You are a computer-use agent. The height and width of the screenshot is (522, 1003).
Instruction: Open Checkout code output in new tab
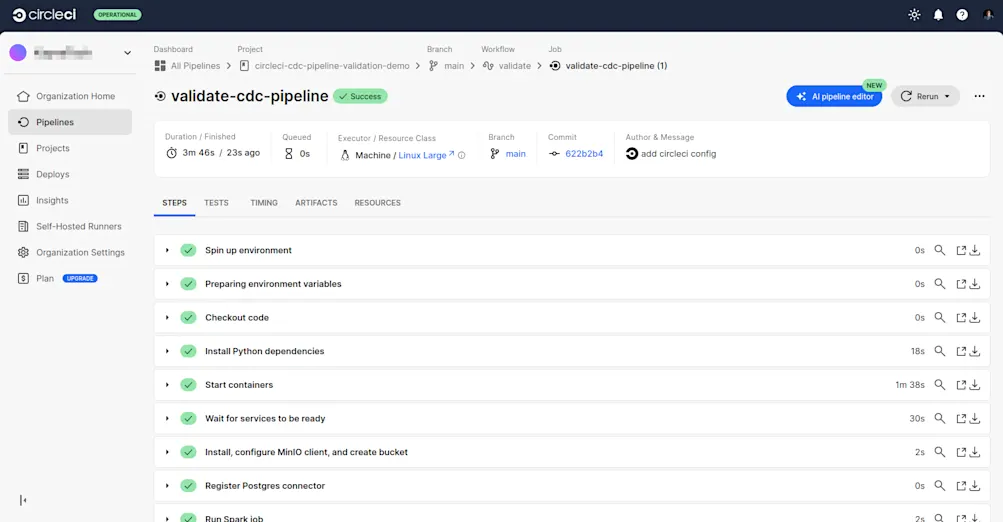[961, 317]
